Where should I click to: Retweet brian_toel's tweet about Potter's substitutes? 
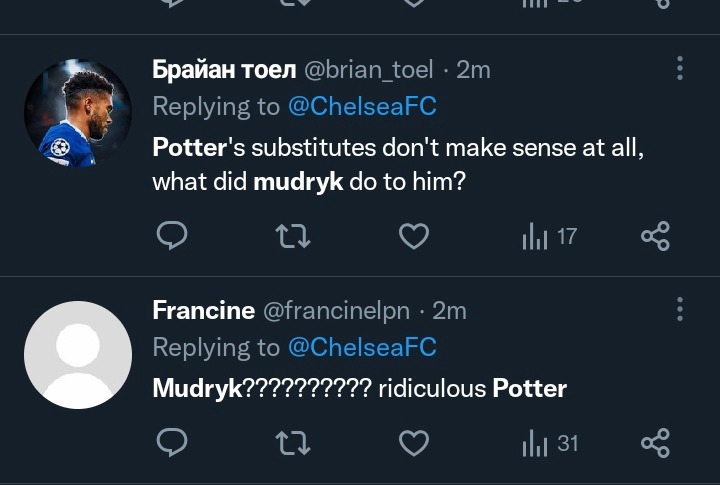tap(293, 236)
